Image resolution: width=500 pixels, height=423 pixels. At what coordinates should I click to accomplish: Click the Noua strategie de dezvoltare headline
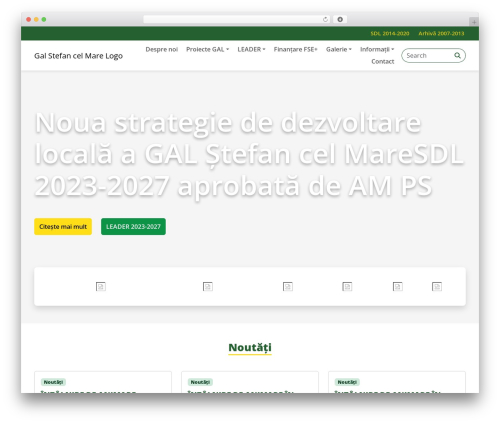pos(249,154)
